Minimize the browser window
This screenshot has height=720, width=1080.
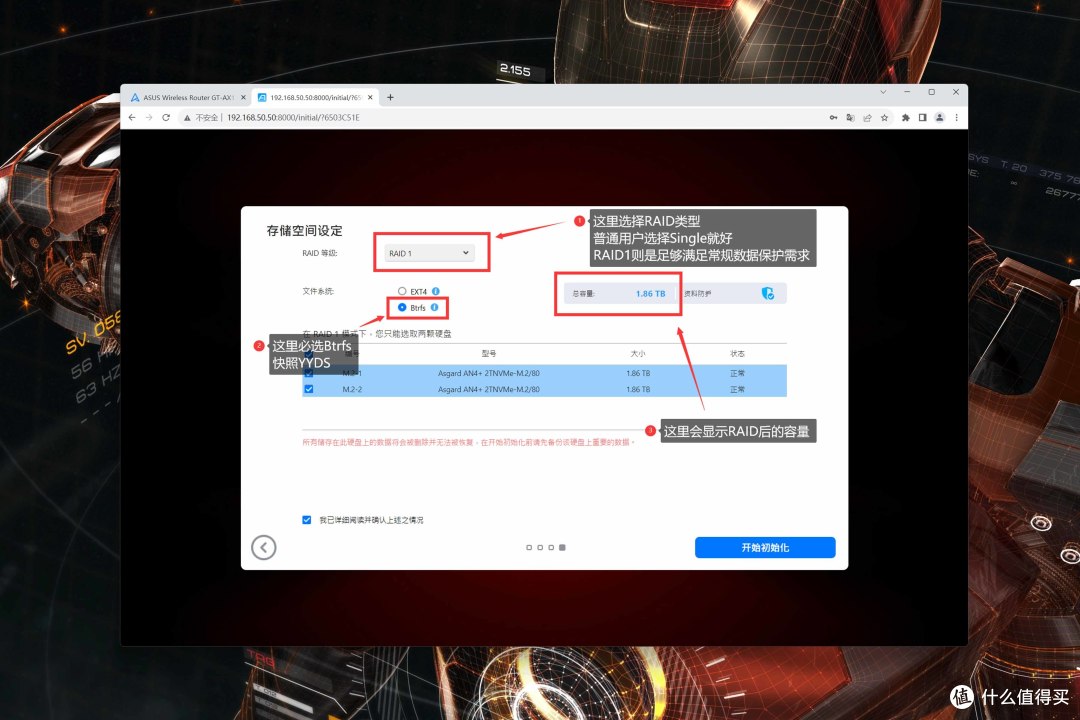[907, 92]
